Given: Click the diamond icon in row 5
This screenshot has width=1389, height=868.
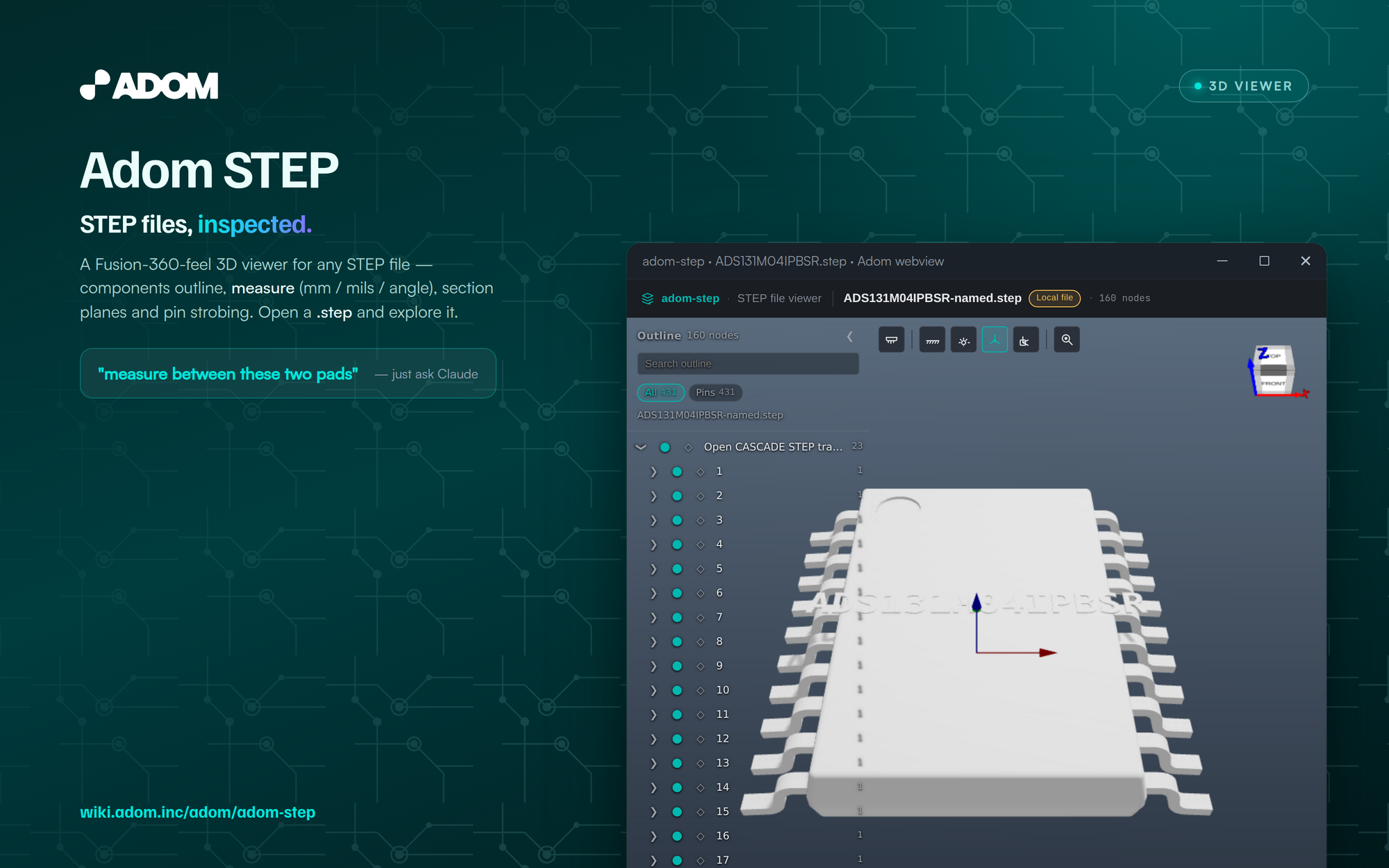Looking at the screenshot, I should pyautogui.click(x=701, y=569).
